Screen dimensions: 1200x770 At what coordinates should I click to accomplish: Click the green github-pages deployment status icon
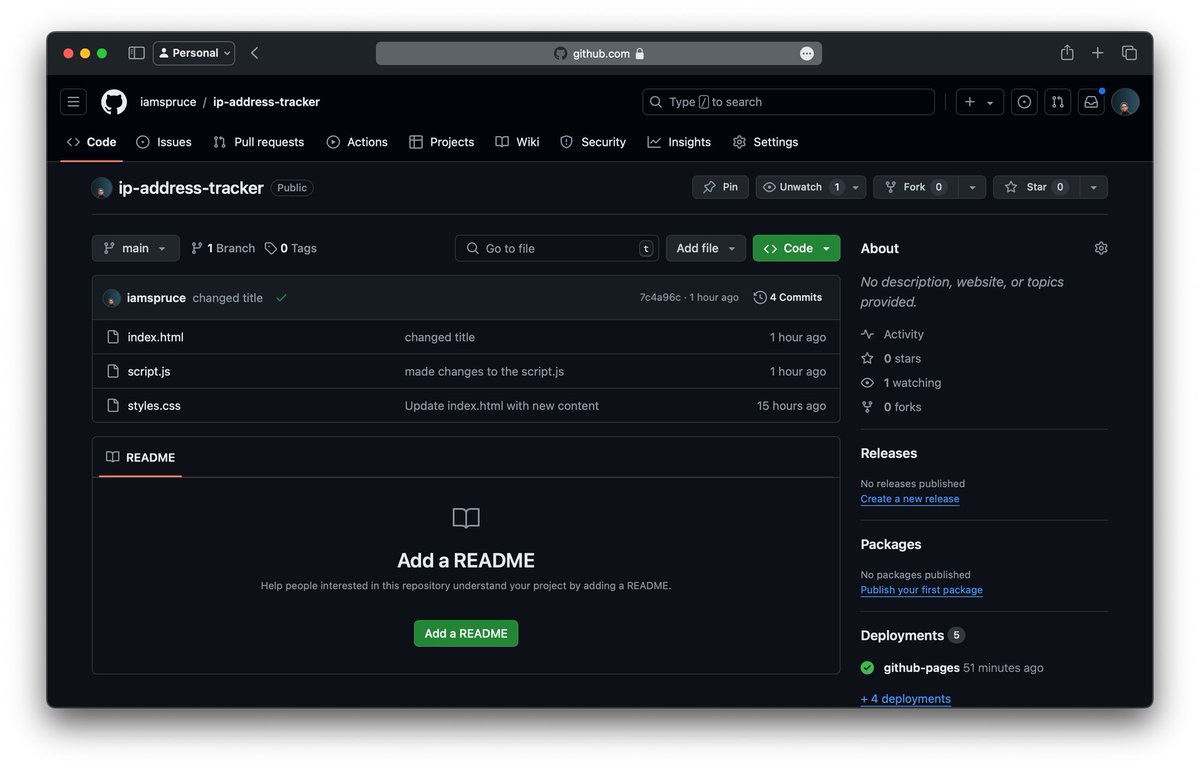click(x=867, y=668)
